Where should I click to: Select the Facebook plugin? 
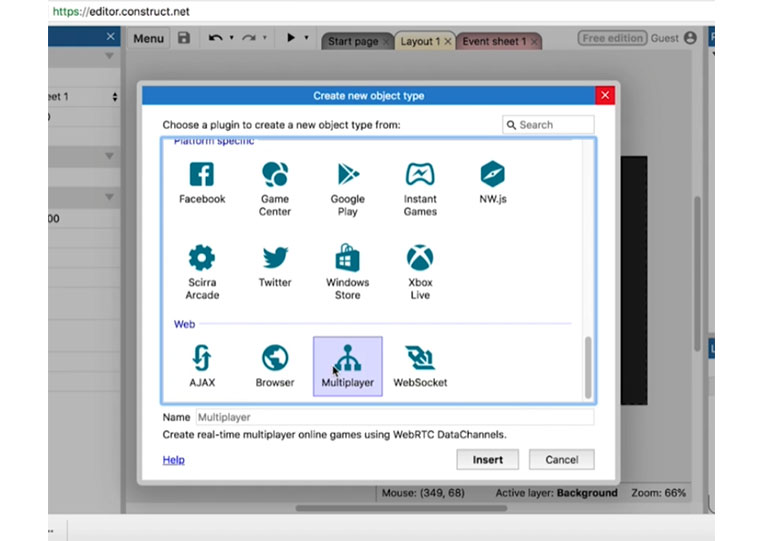(x=202, y=182)
